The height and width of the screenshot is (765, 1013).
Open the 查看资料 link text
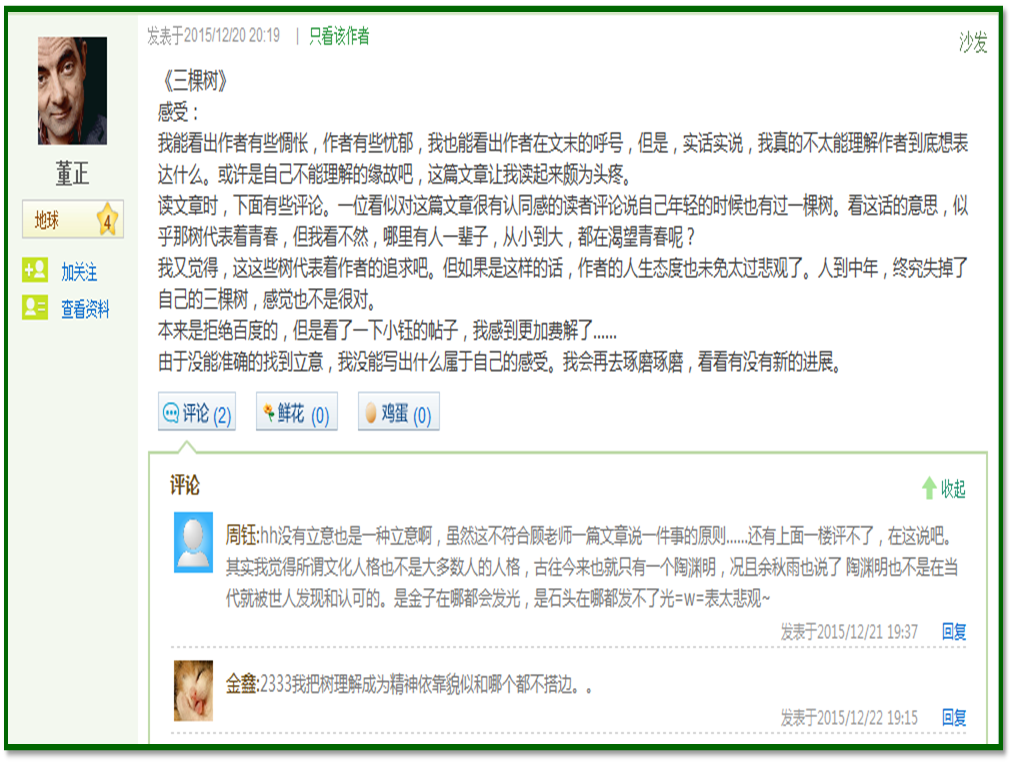tap(85, 309)
